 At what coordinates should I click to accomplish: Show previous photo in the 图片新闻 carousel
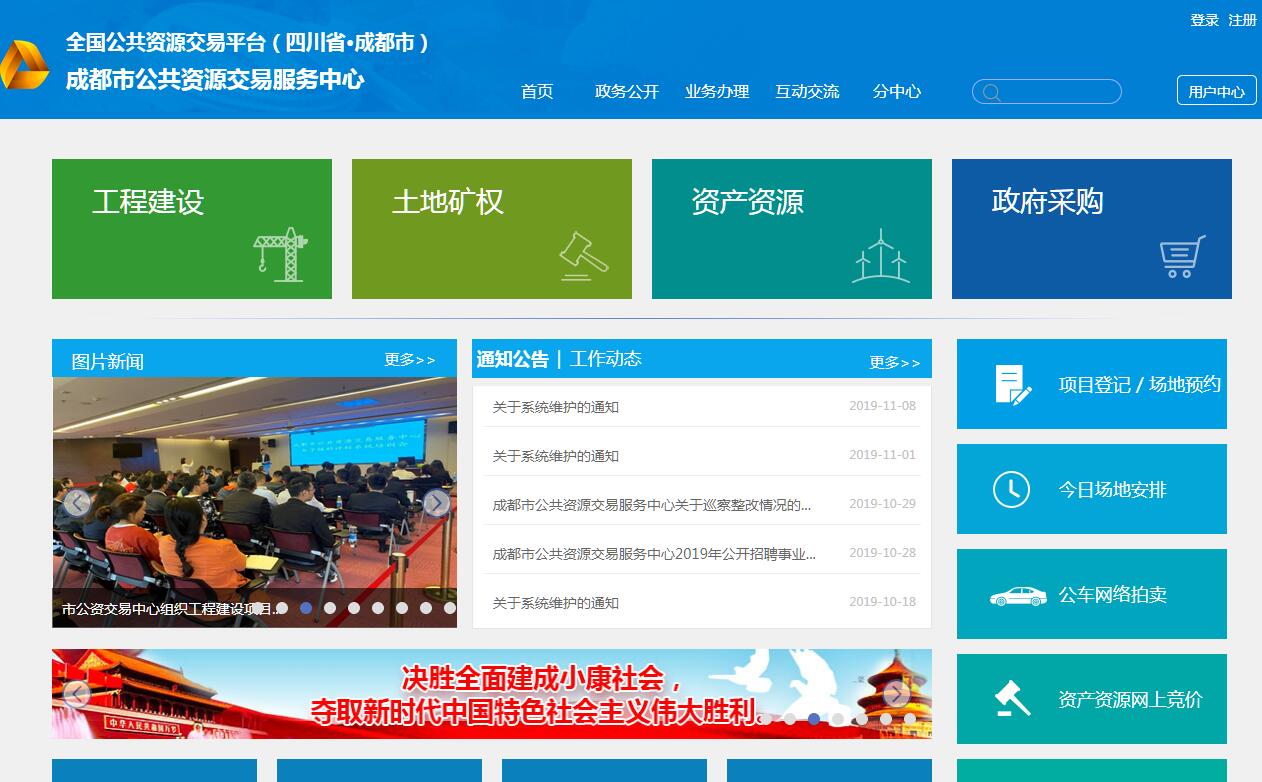[x=76, y=503]
